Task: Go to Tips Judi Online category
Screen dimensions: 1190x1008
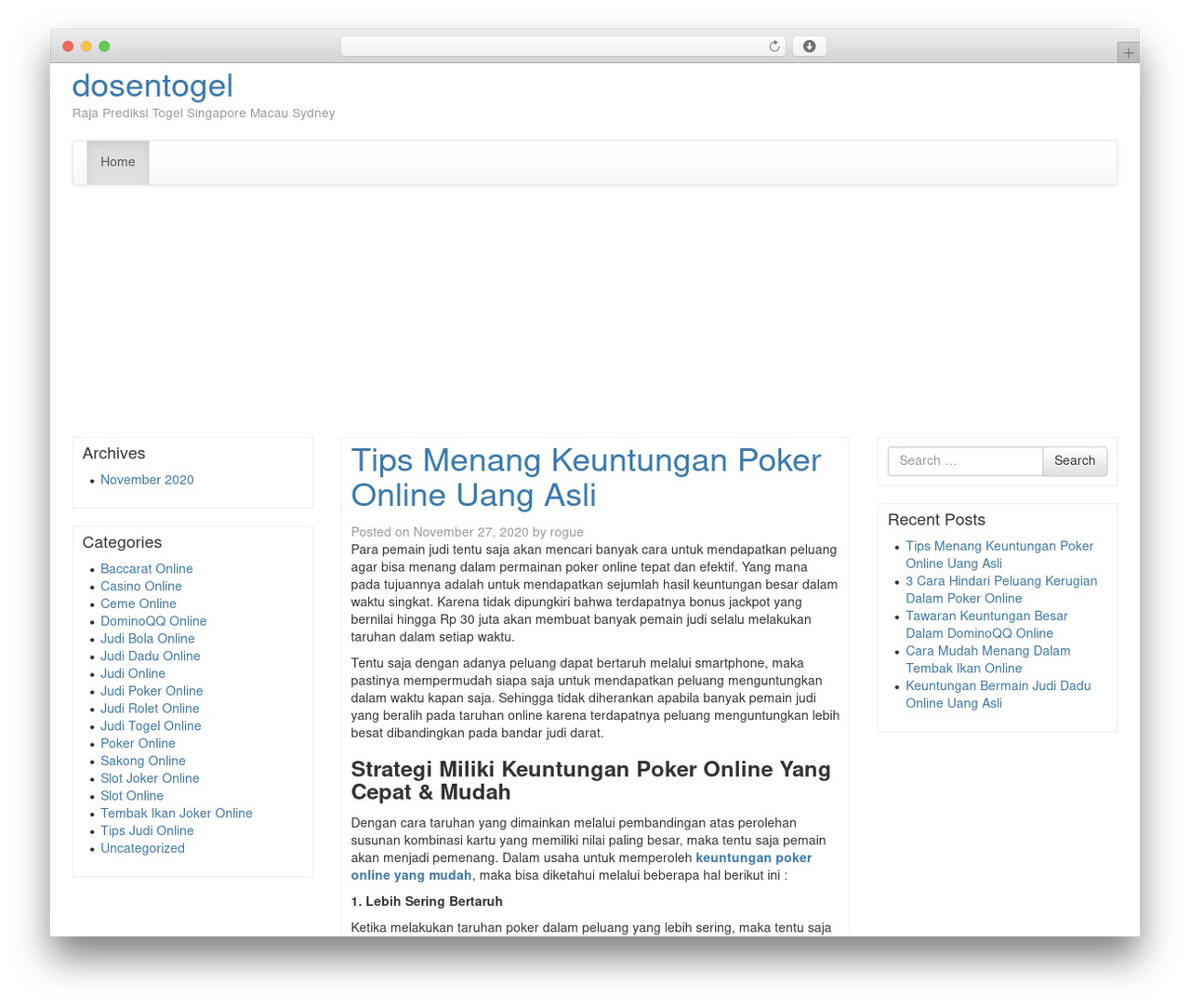Action: [147, 831]
